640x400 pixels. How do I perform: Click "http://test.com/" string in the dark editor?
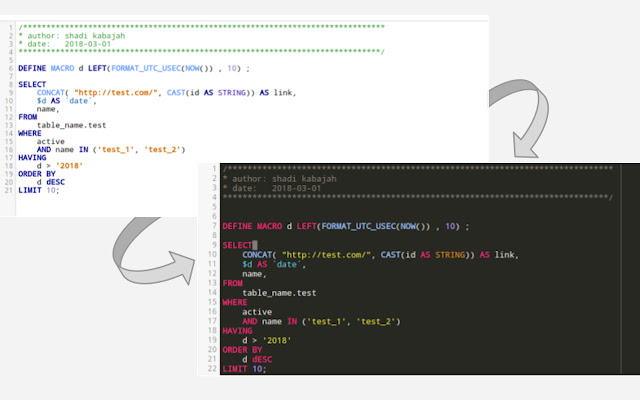327,255
